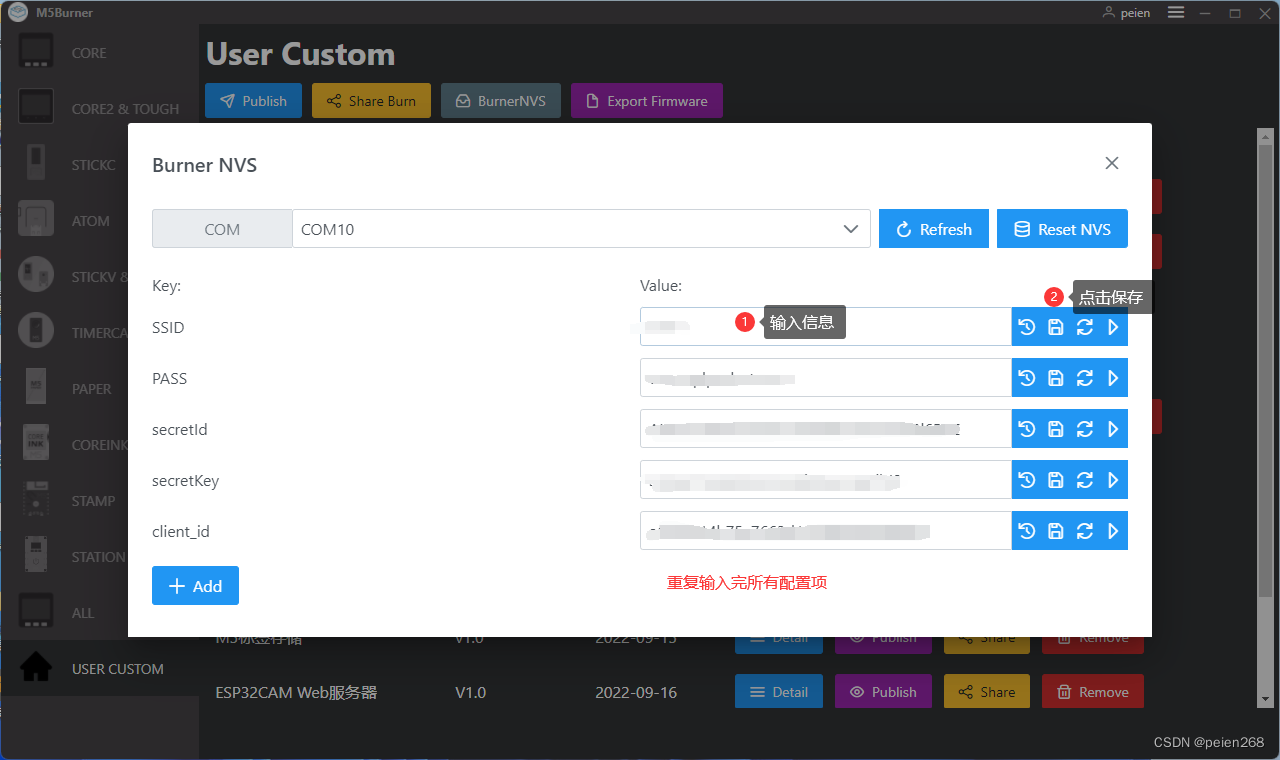Save the SSID value with floppy icon
The width and height of the screenshot is (1280, 760).
(1055, 327)
